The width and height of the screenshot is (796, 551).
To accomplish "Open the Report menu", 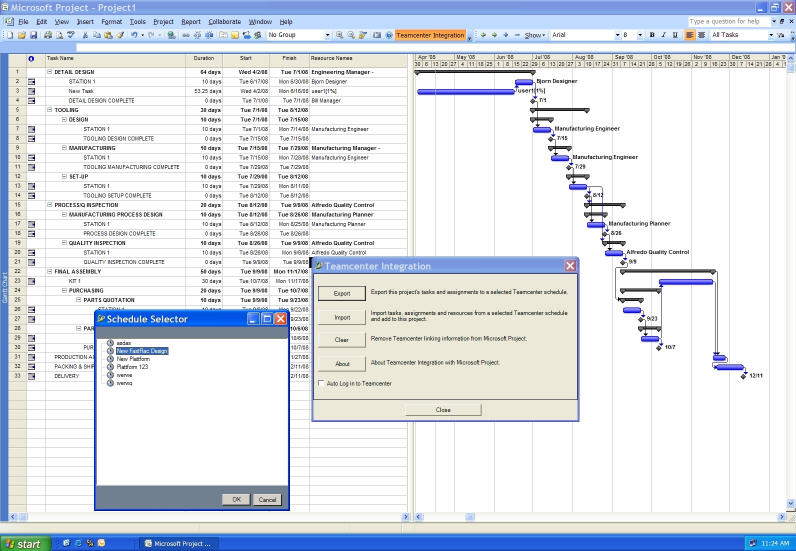I will point(191,22).
